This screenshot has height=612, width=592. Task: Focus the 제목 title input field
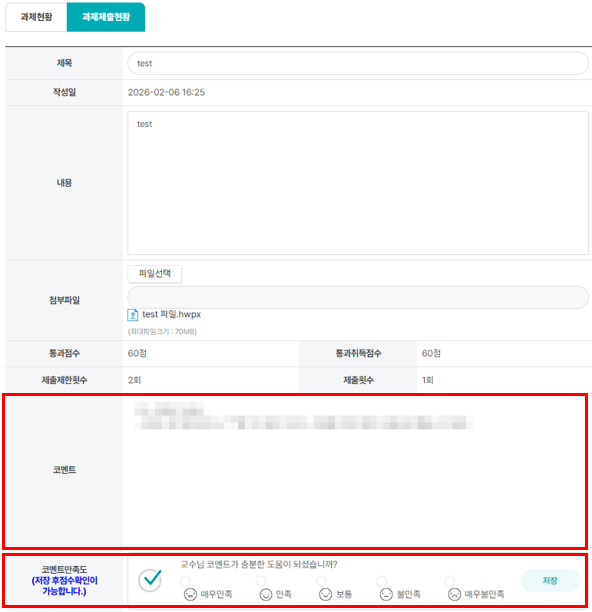(358, 63)
